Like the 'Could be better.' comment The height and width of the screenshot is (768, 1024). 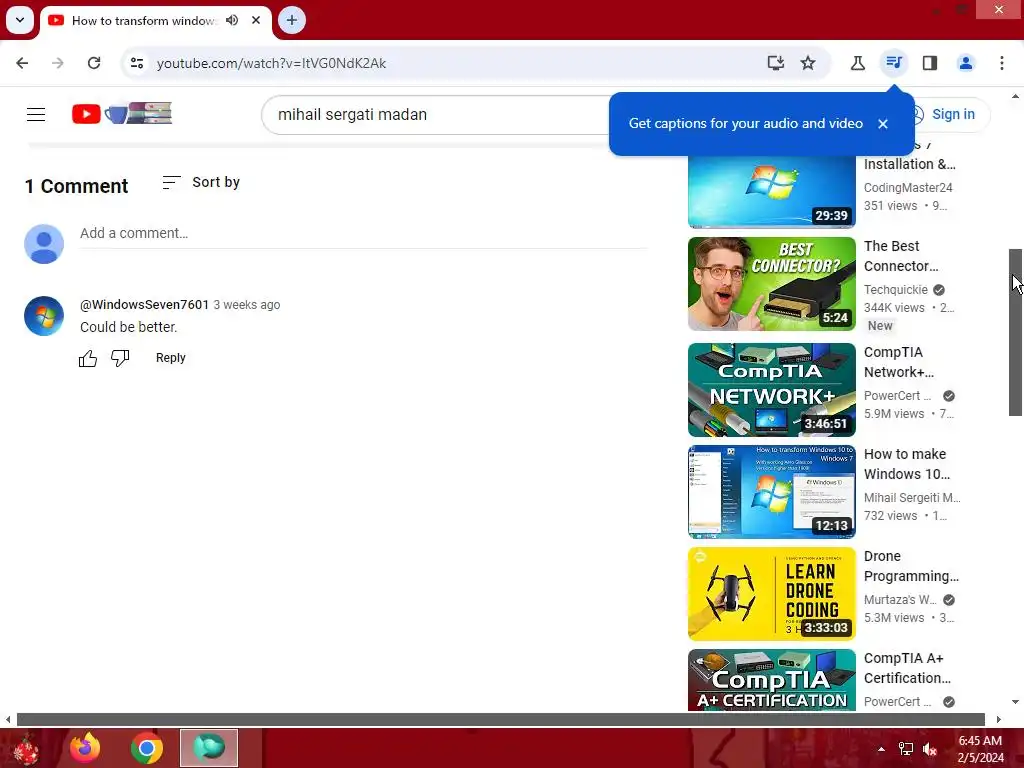[x=88, y=358]
